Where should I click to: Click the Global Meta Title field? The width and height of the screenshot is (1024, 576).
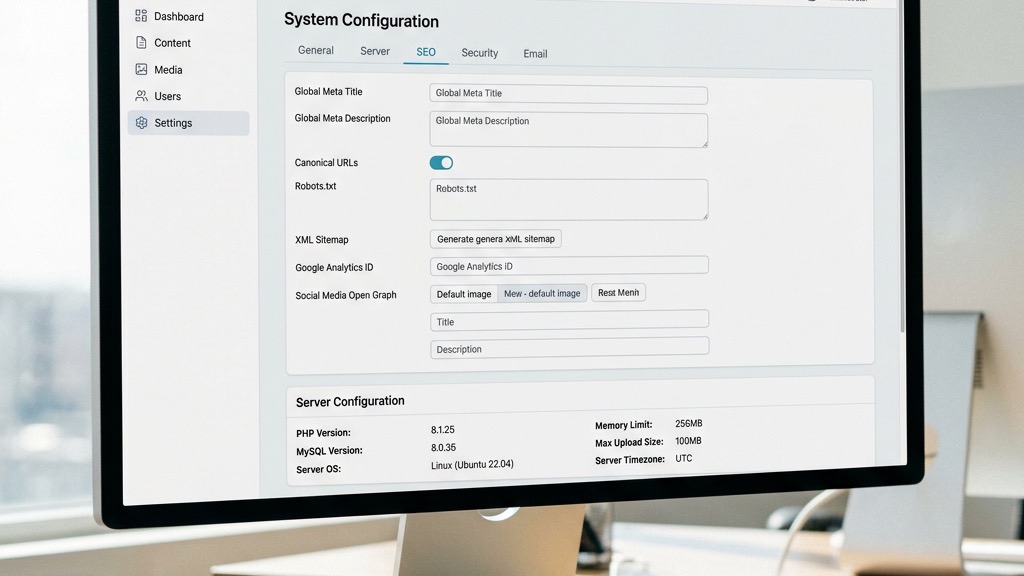568,94
